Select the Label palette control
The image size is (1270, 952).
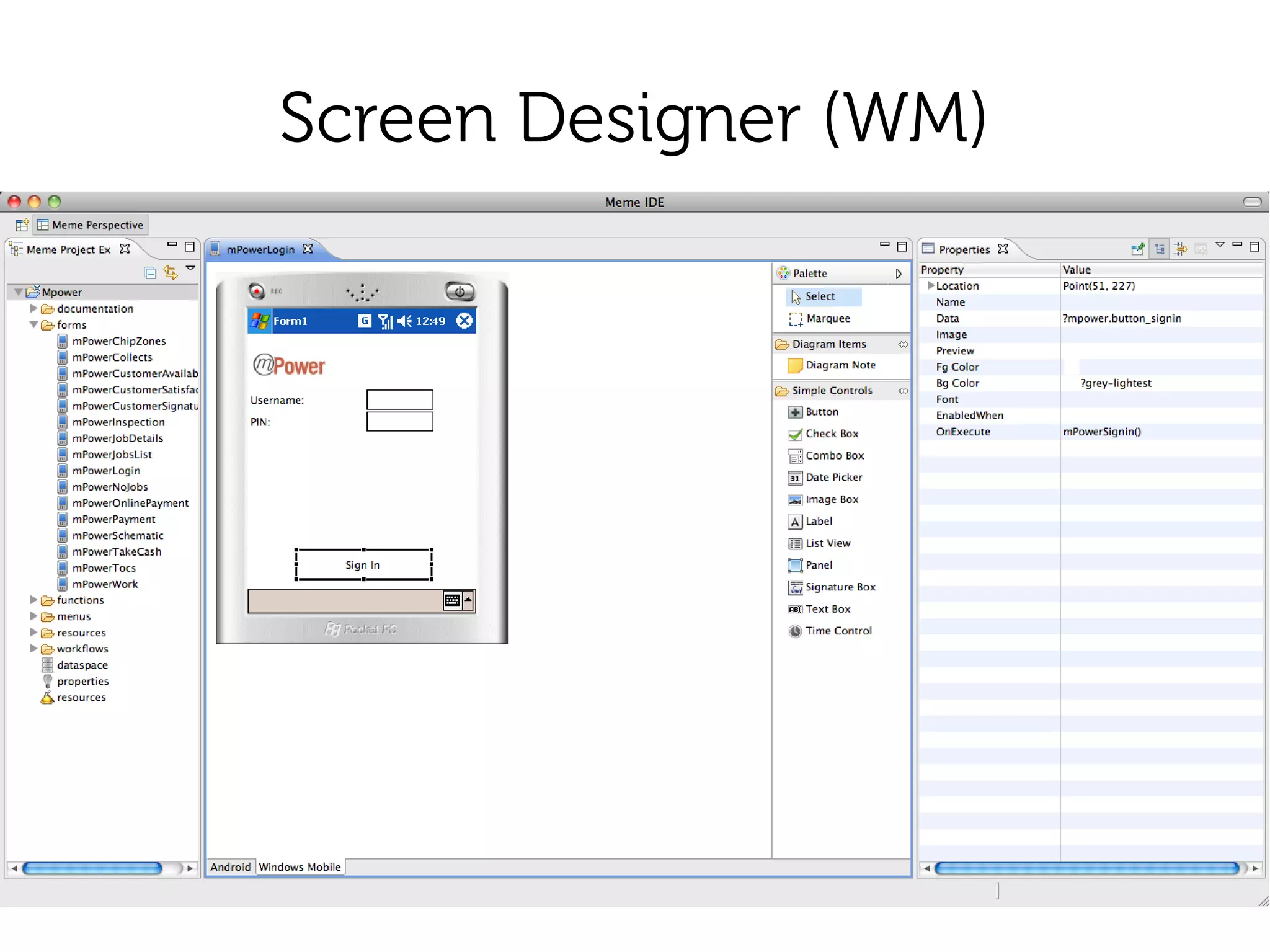pos(810,522)
